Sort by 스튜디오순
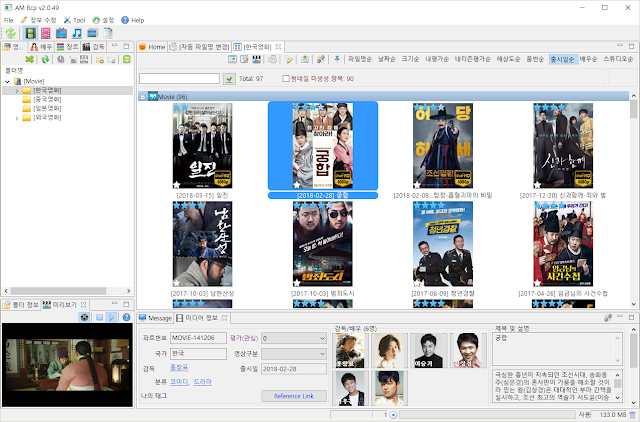640x422 pixels. (x=618, y=60)
